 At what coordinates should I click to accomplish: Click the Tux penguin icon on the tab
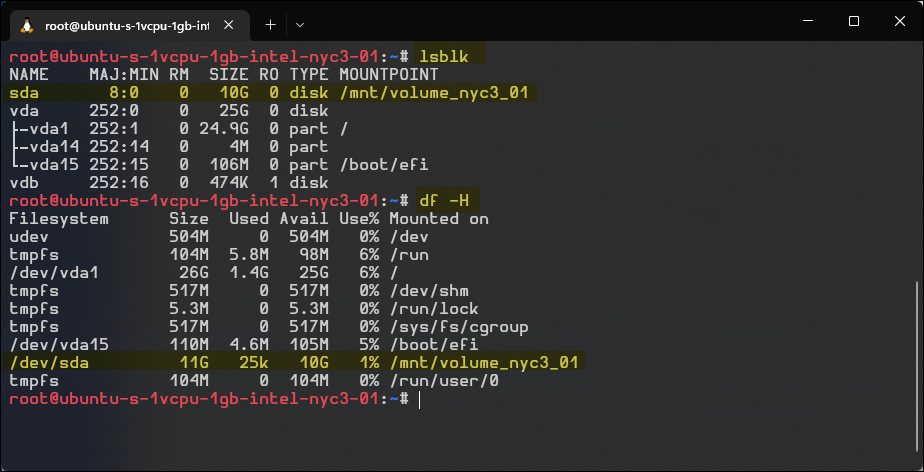[25, 24]
